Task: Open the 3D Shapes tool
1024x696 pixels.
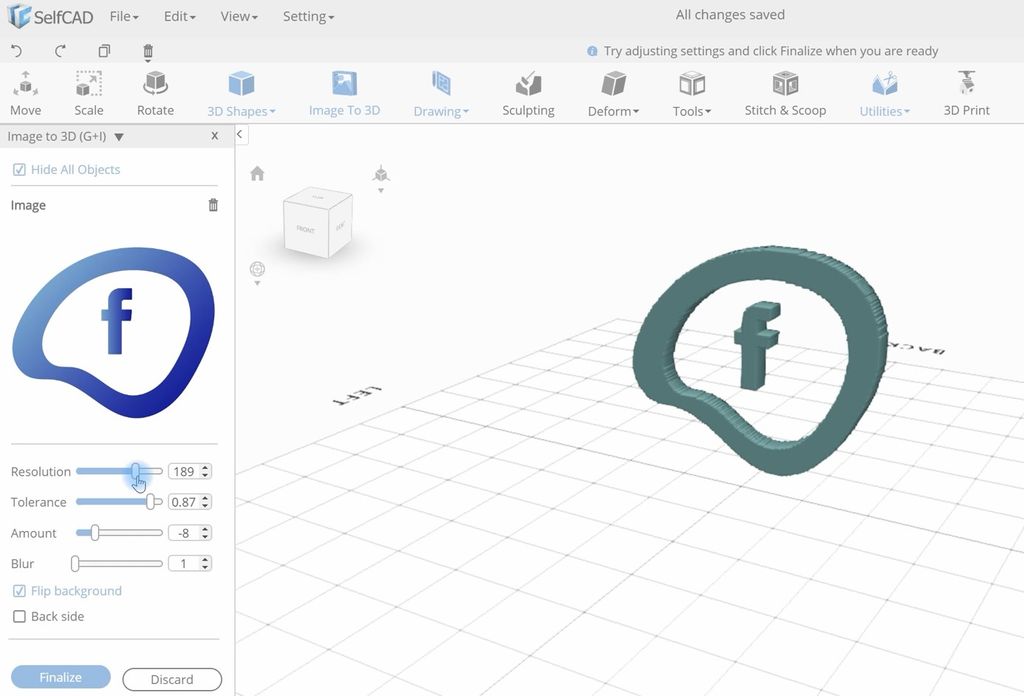Action: [241, 94]
